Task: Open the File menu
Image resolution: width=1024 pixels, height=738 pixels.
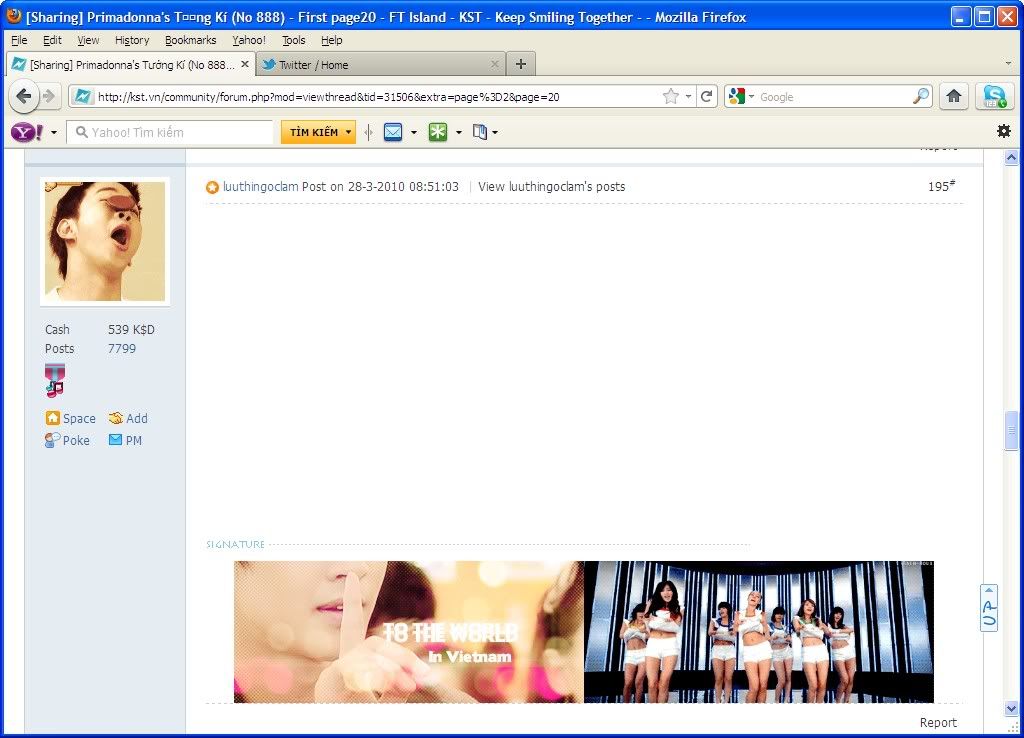Action: 19,40
